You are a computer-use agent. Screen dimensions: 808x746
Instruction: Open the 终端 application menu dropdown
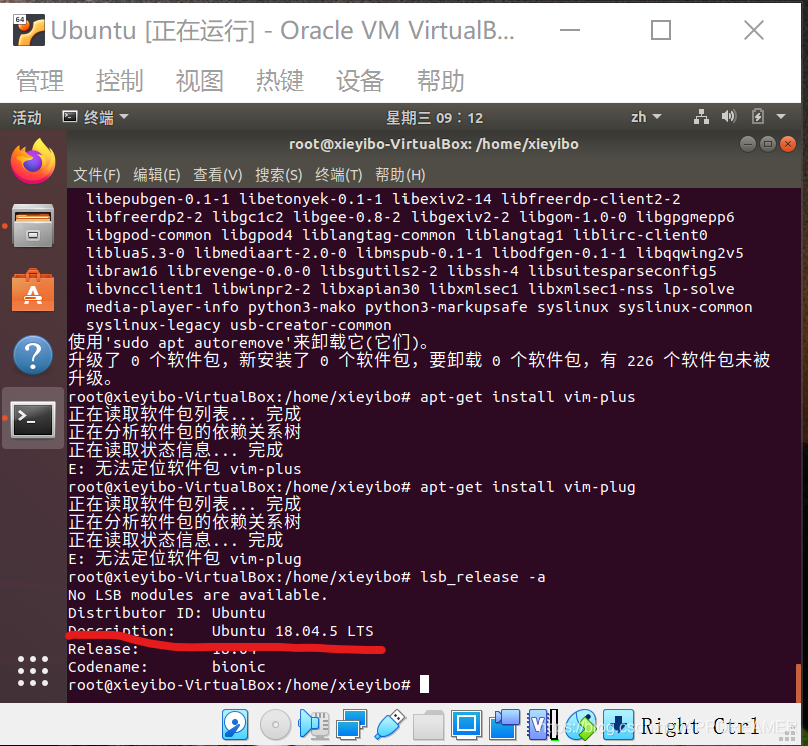click(x=96, y=117)
